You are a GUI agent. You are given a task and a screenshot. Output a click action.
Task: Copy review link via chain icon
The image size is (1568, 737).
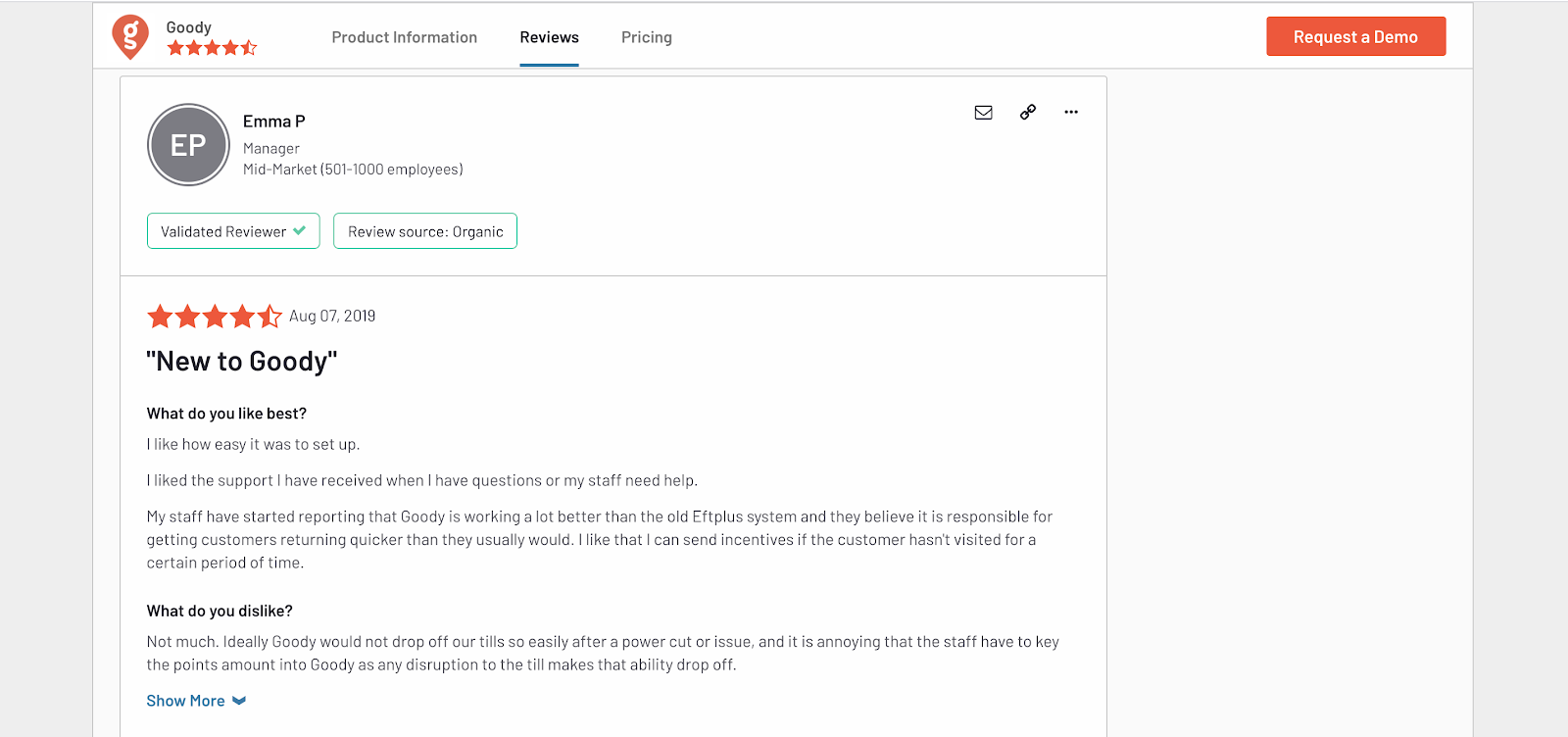1027,112
